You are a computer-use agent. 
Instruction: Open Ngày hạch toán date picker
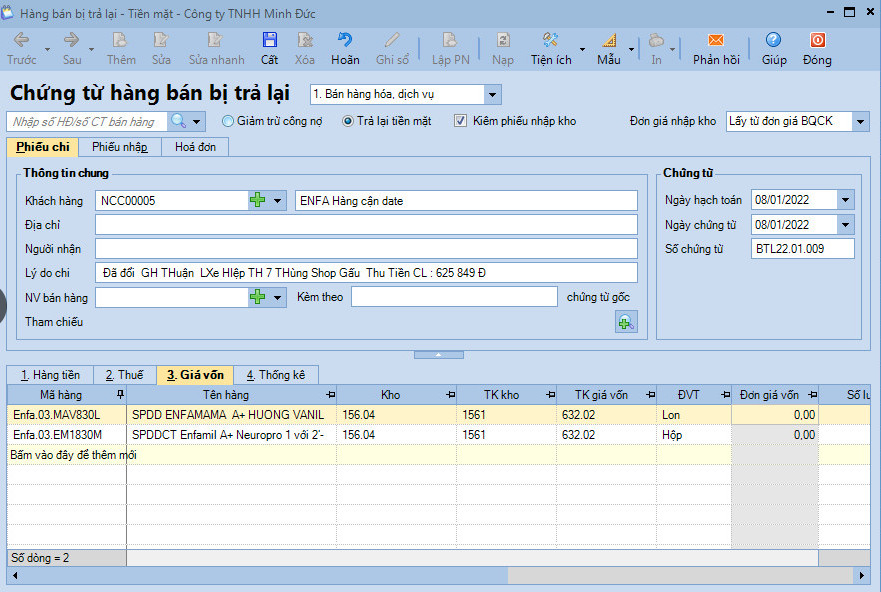tap(846, 200)
